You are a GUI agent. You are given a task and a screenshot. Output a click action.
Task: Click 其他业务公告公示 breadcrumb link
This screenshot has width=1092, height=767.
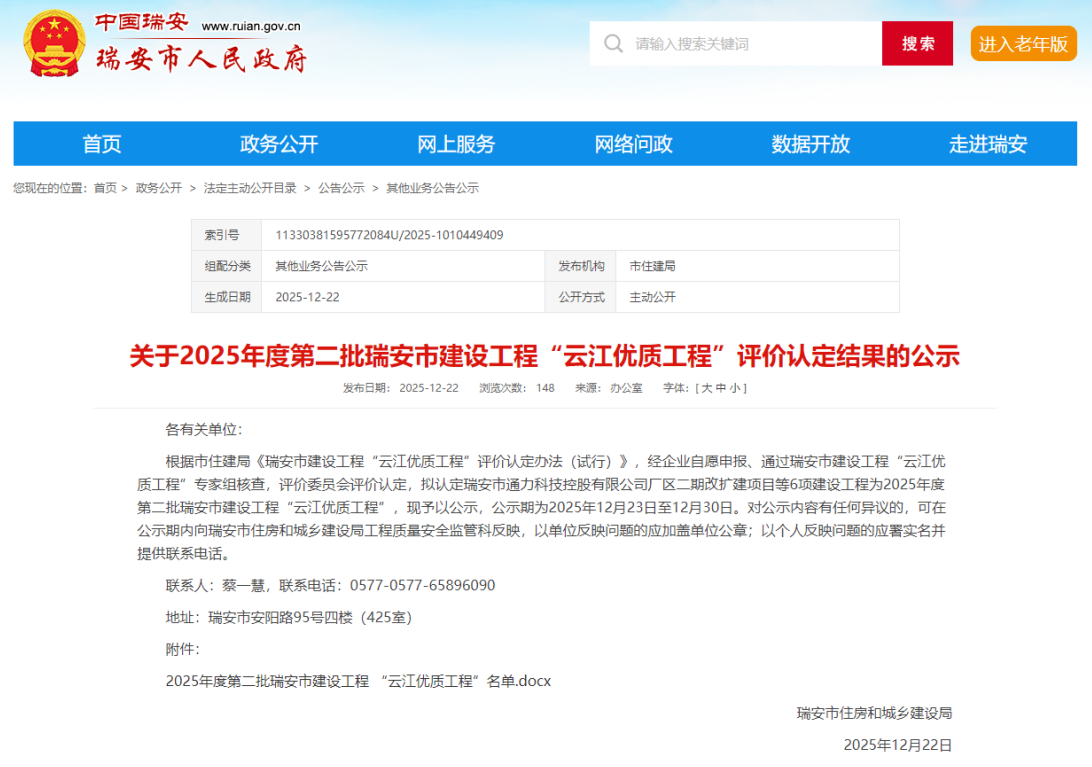(432, 188)
